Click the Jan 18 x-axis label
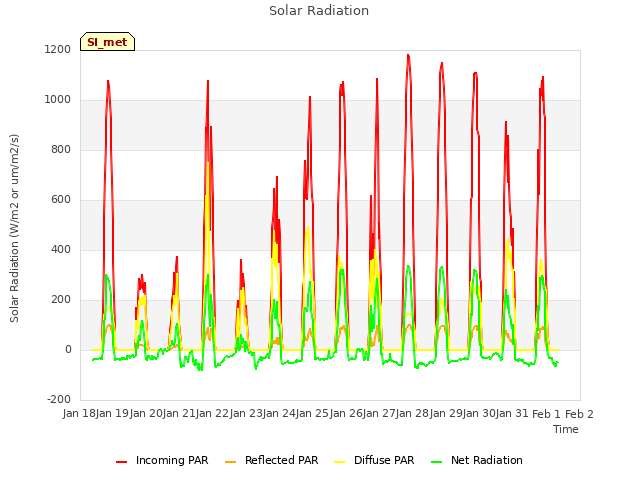 (79, 414)
